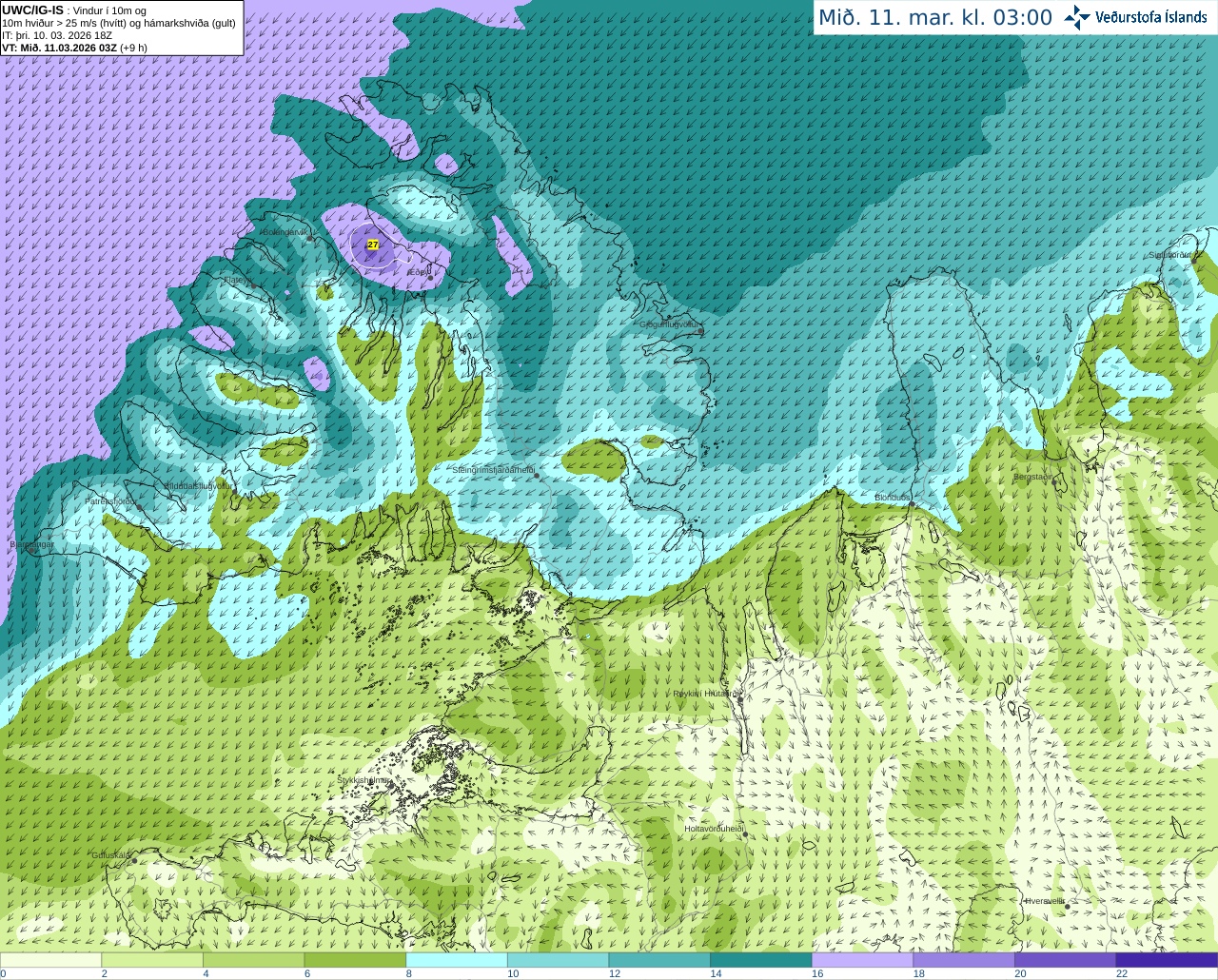Select the 4–6 m/s legend swatch
Screen dimensions: 1218x980
coord(253,960)
